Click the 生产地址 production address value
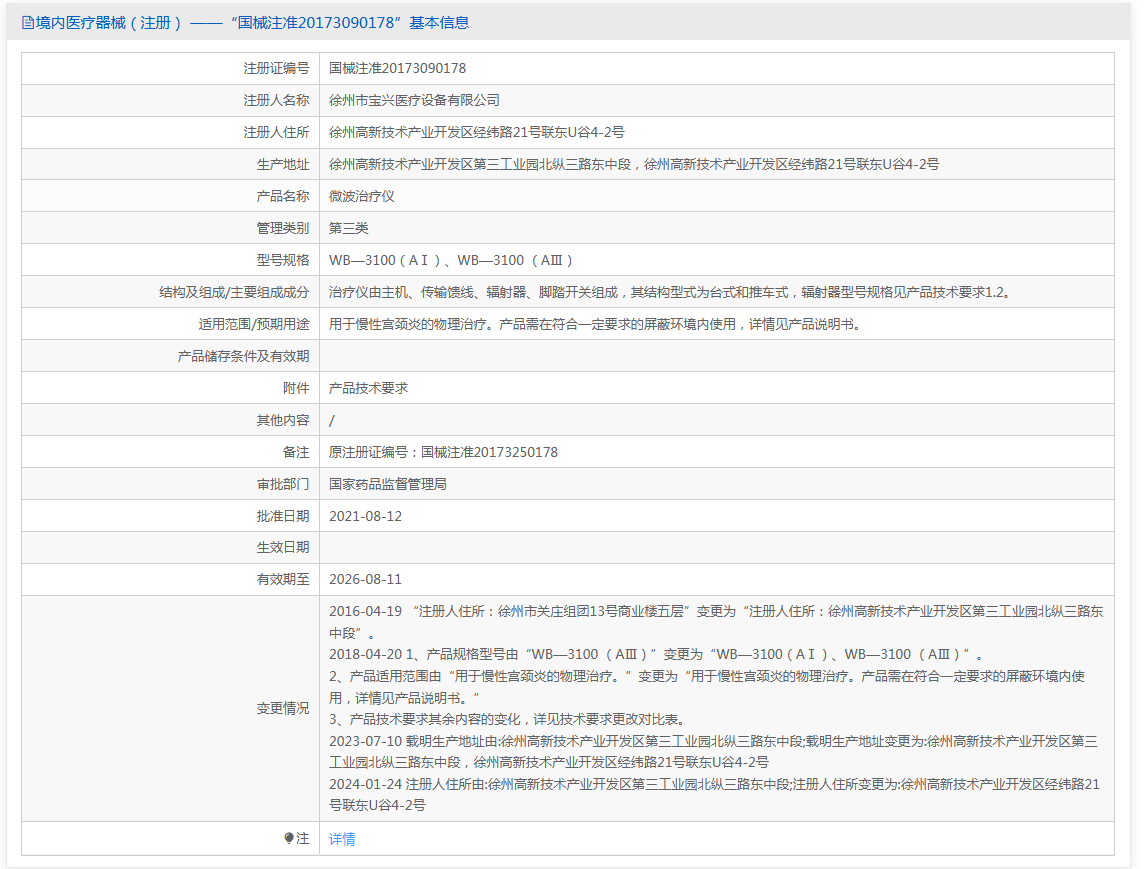 coord(633,164)
